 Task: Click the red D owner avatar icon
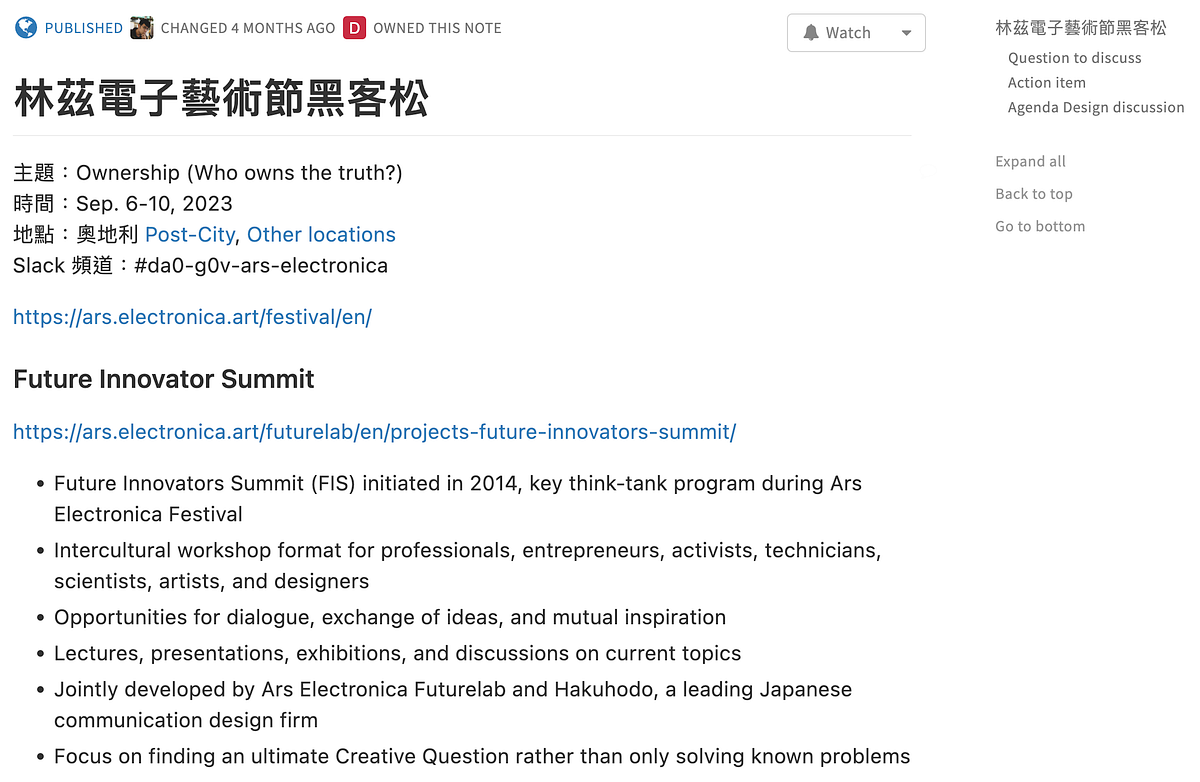click(354, 28)
